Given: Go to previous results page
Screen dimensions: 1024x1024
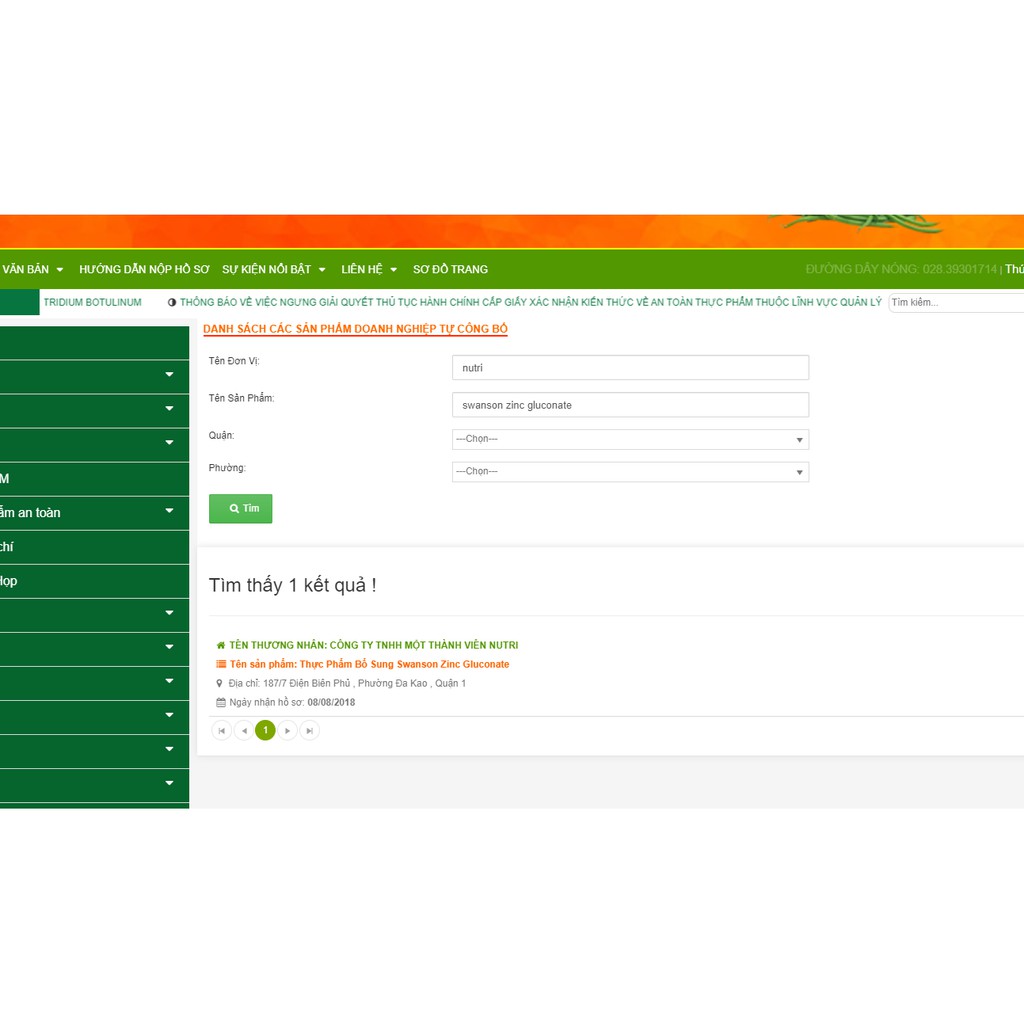Looking at the screenshot, I should pos(243,731).
